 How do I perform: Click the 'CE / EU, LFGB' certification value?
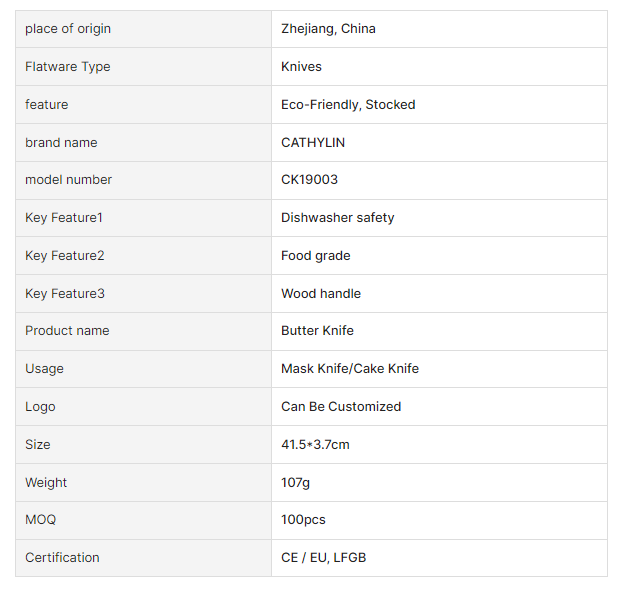click(323, 558)
